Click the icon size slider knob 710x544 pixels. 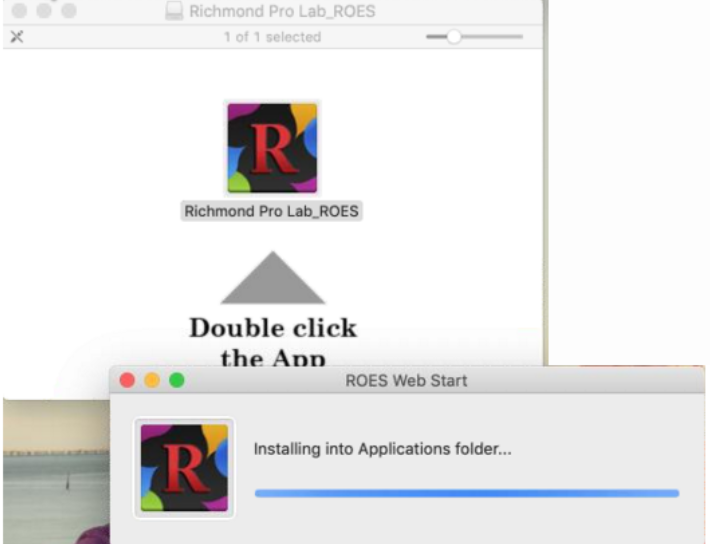(454, 37)
